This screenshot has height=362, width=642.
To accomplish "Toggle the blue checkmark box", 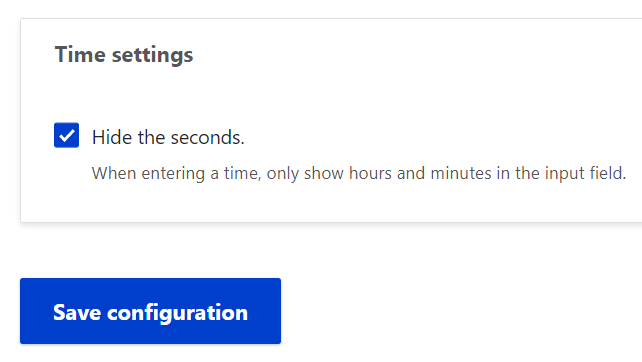I will click(x=66, y=135).
